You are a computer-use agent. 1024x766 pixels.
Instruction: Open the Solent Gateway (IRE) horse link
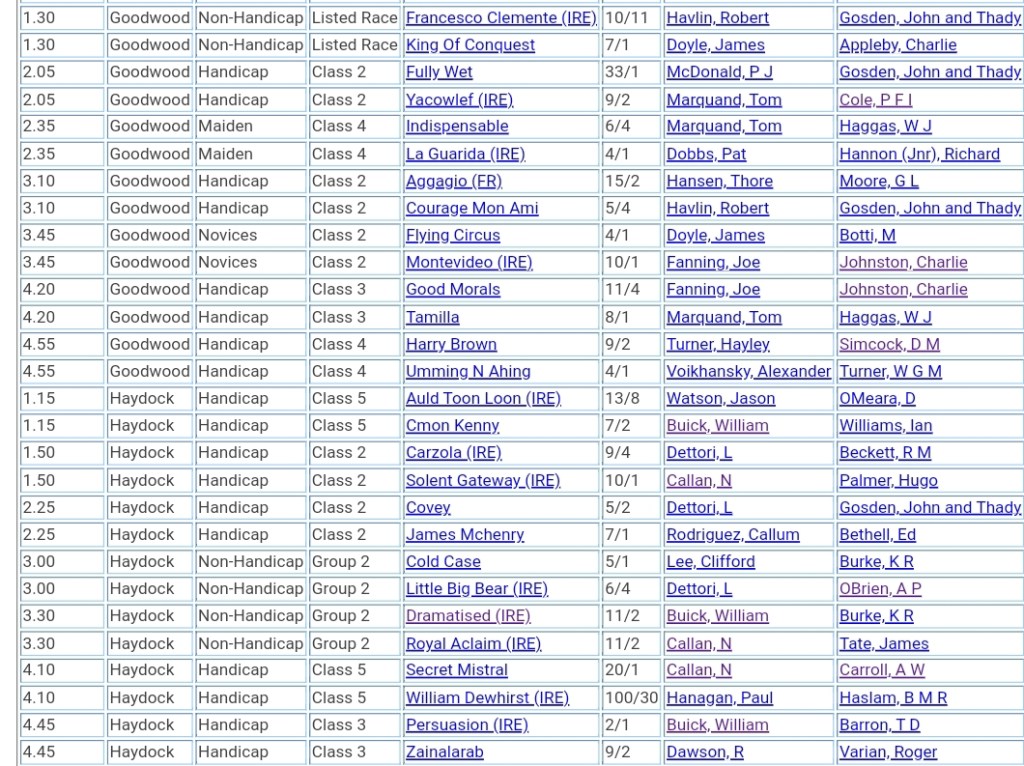click(x=482, y=480)
